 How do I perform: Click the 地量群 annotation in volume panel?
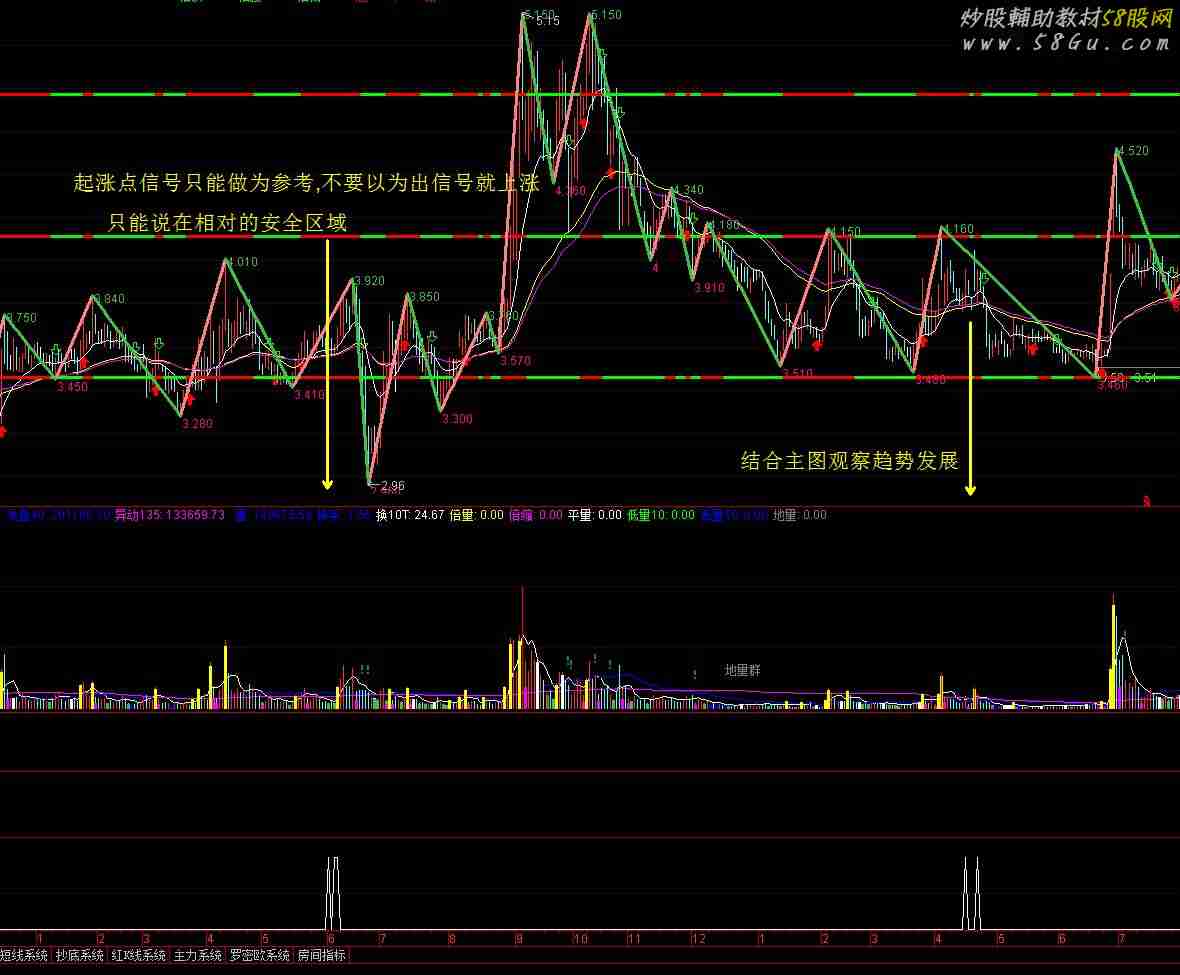(742, 670)
